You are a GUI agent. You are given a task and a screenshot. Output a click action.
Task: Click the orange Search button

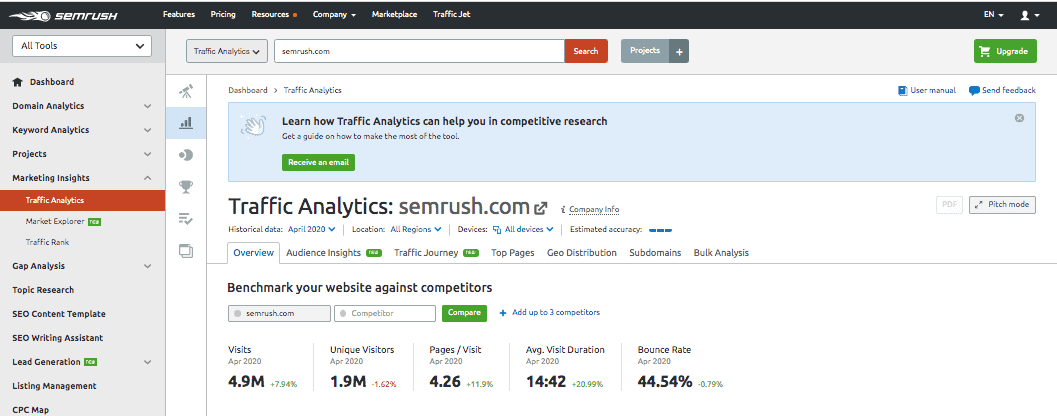click(x=586, y=51)
